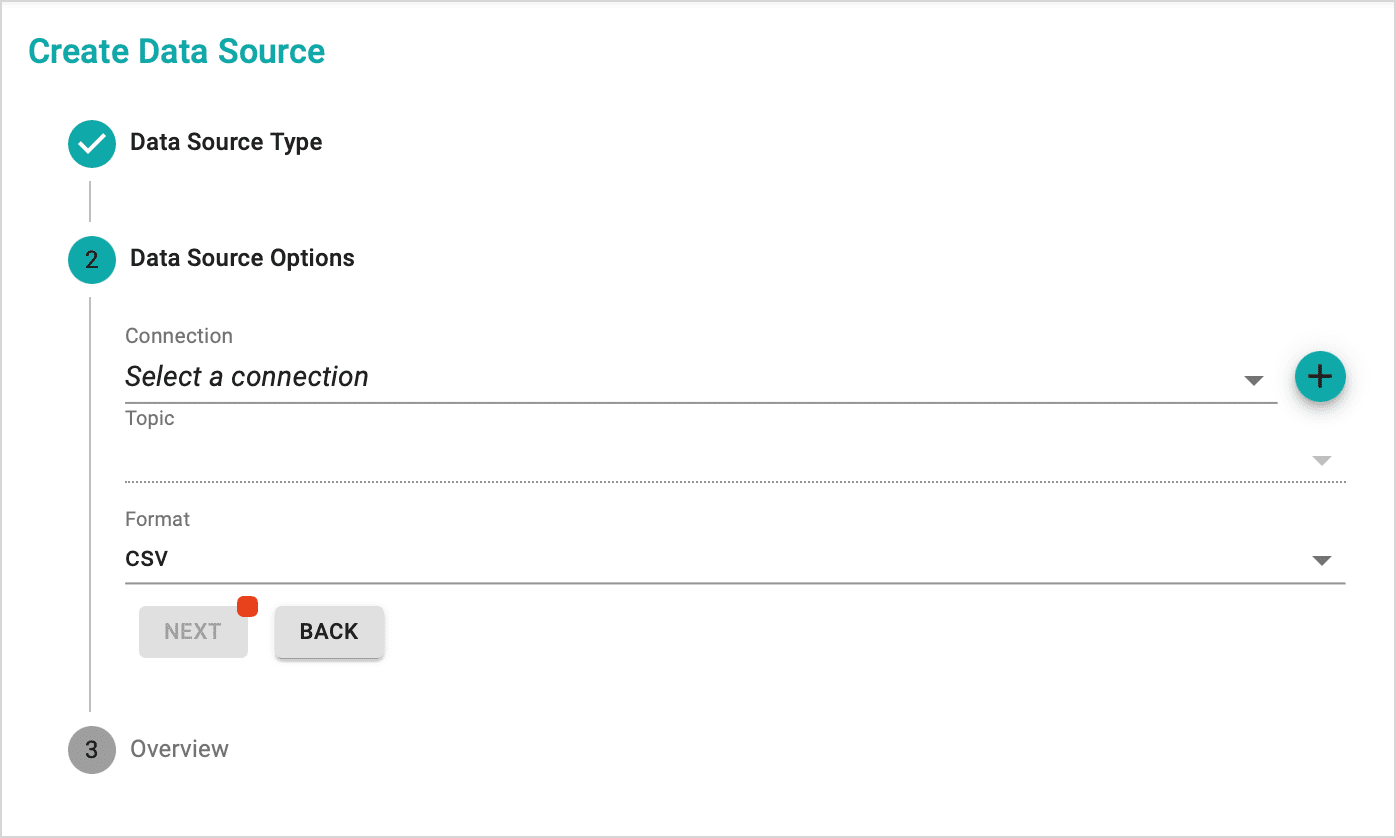Select the Data Source Options step label
The image size is (1396, 838).
[242, 258]
